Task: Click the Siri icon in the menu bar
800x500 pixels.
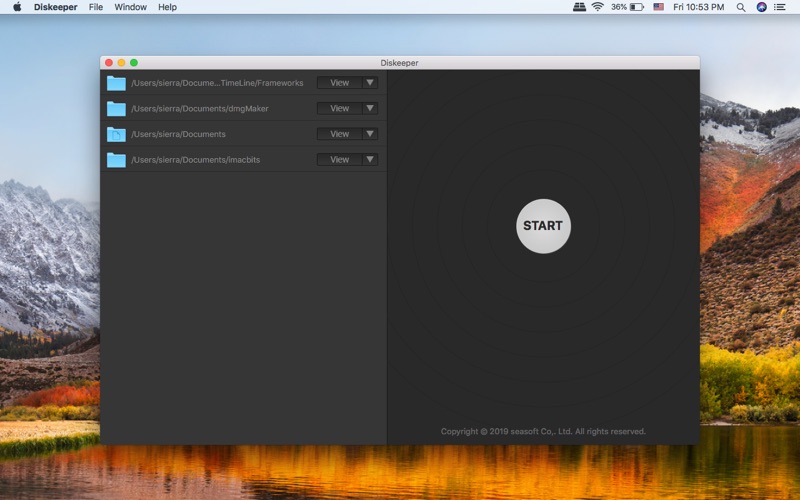Action: 761,7
